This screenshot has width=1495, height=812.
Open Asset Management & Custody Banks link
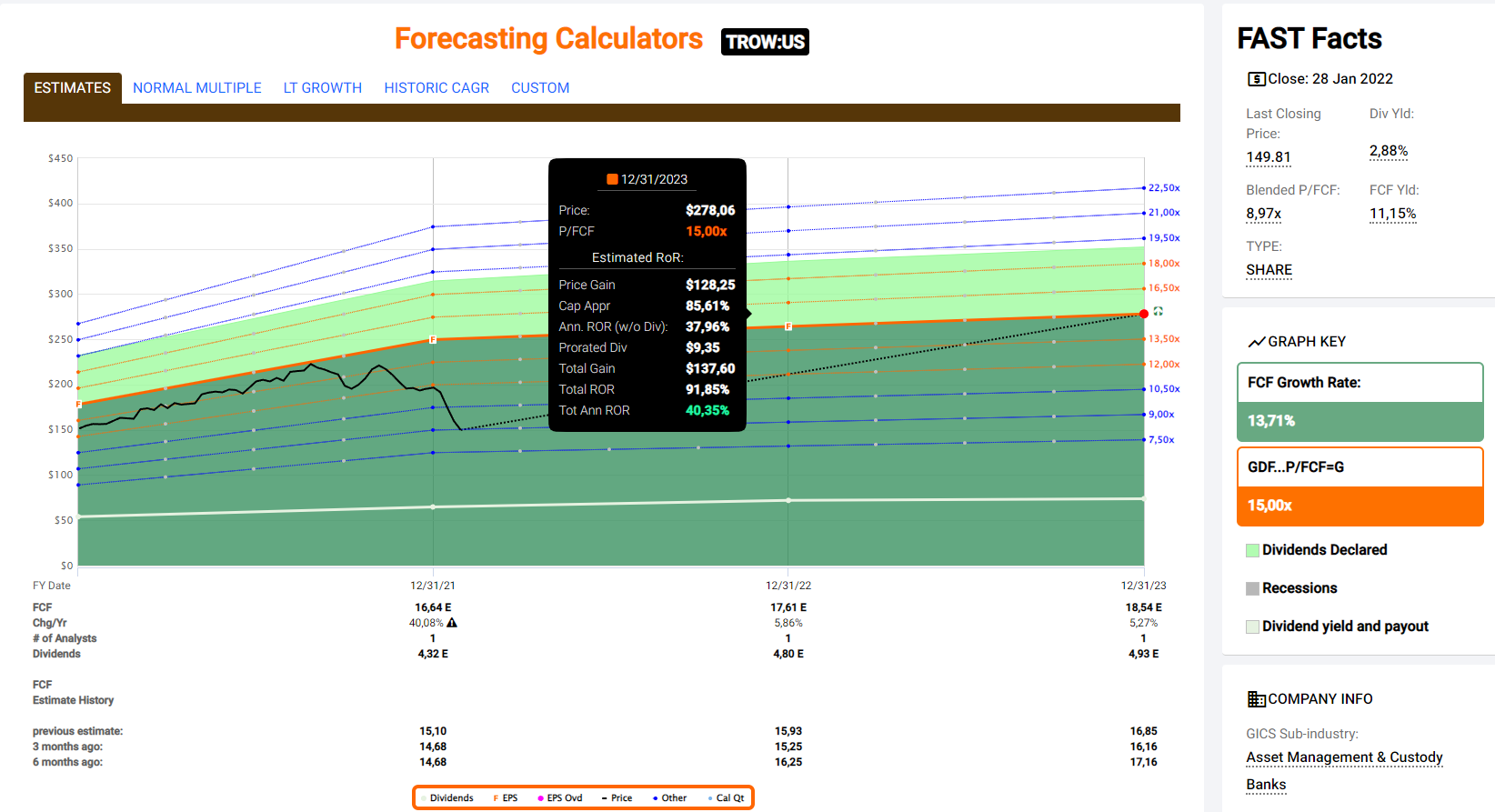1344,757
